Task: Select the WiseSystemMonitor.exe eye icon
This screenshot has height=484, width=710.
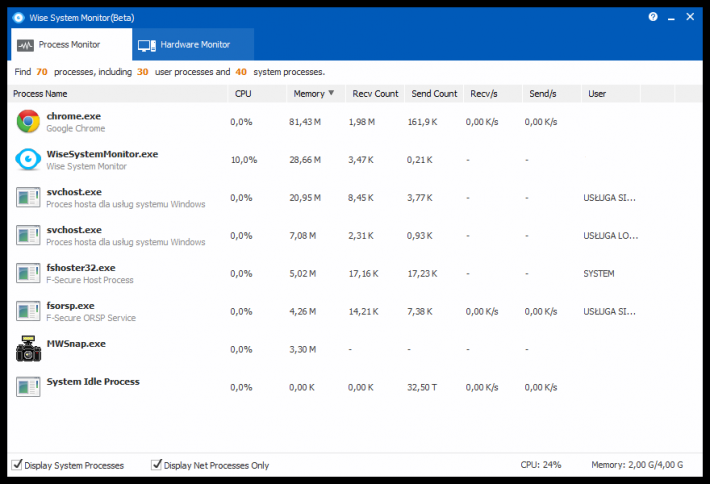Action: pos(28,159)
